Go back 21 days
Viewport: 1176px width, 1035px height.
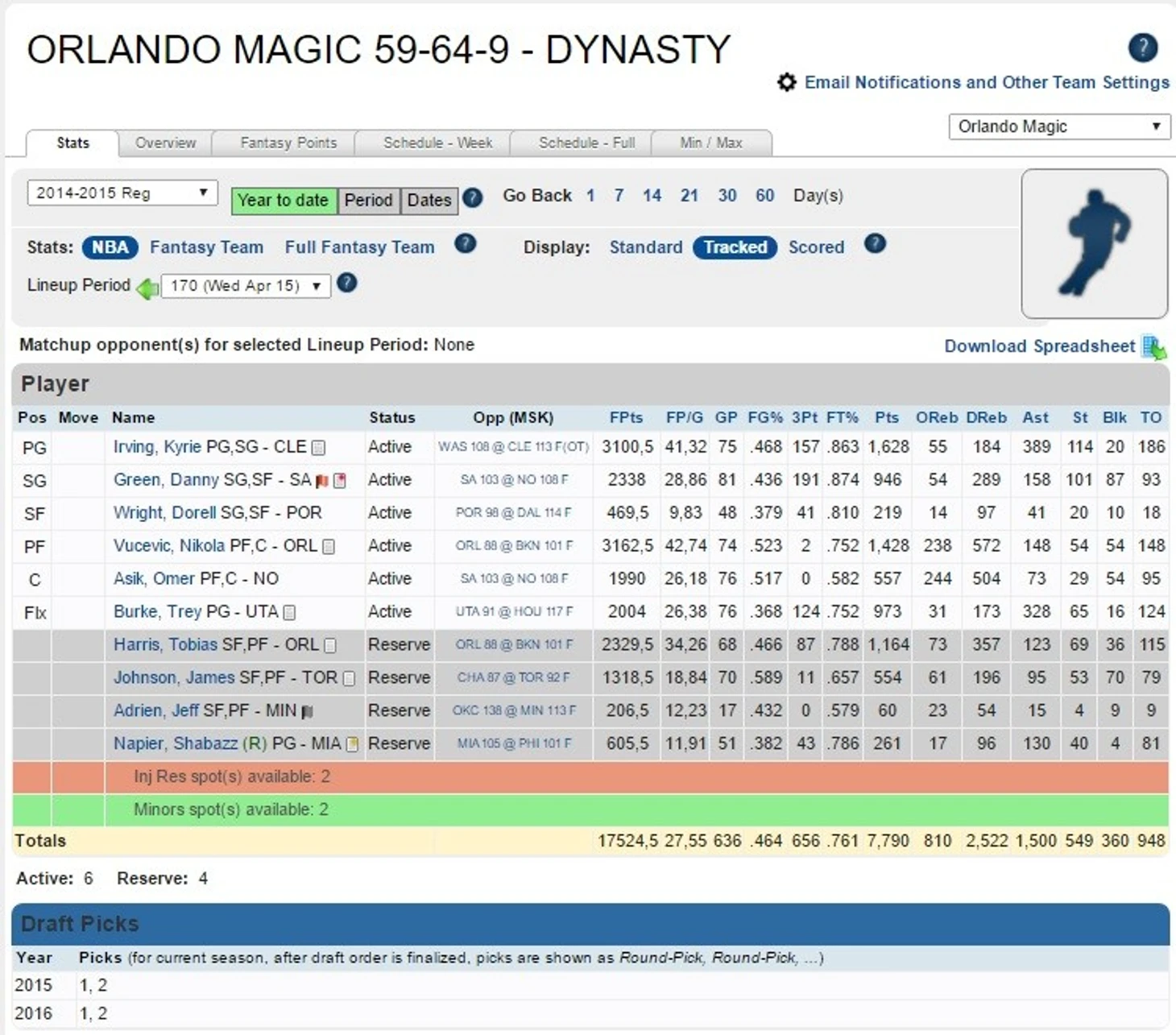[689, 196]
